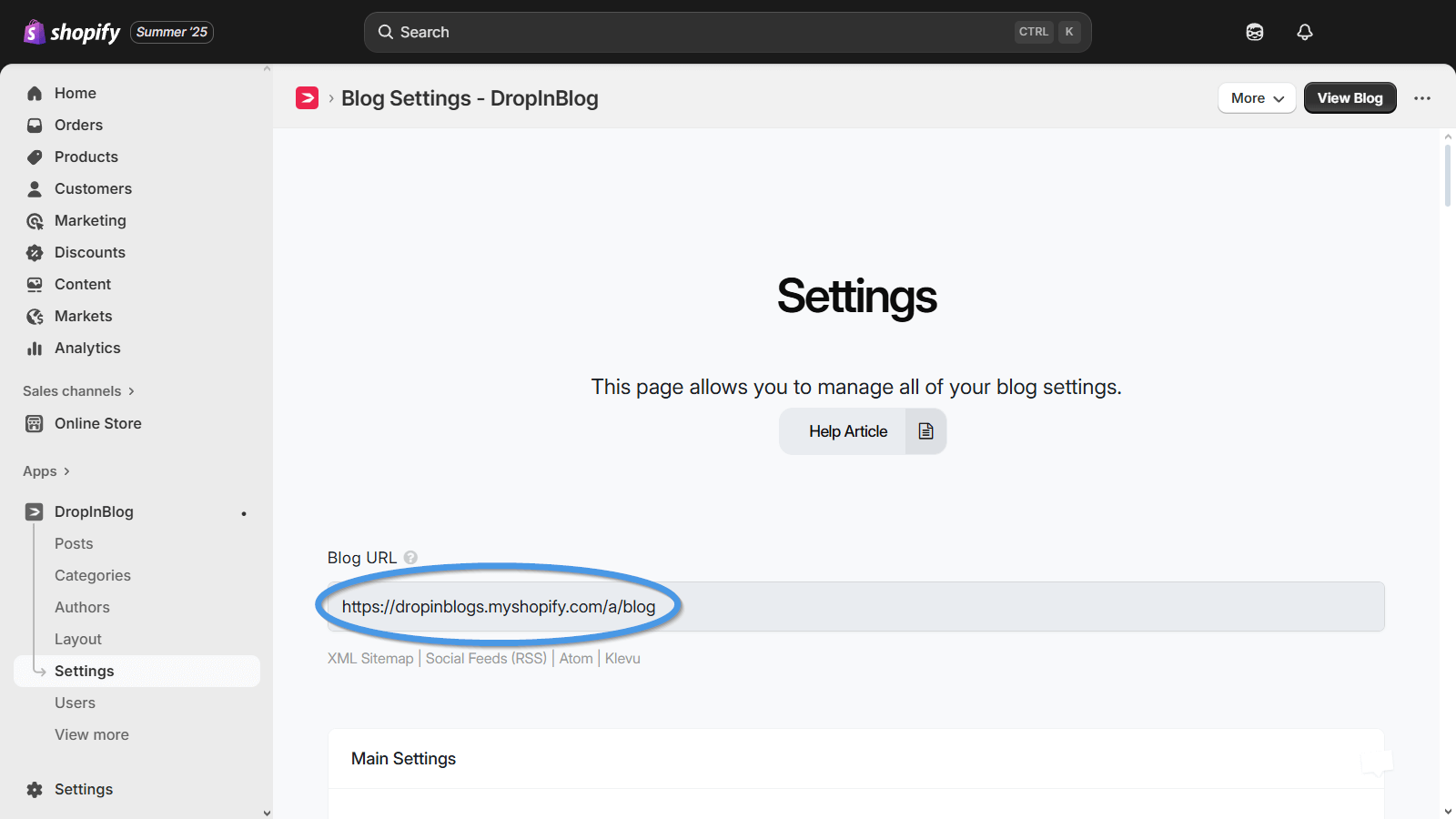Click the page vertical scrollbar
This screenshot has width=1456, height=819.
click(x=1448, y=175)
